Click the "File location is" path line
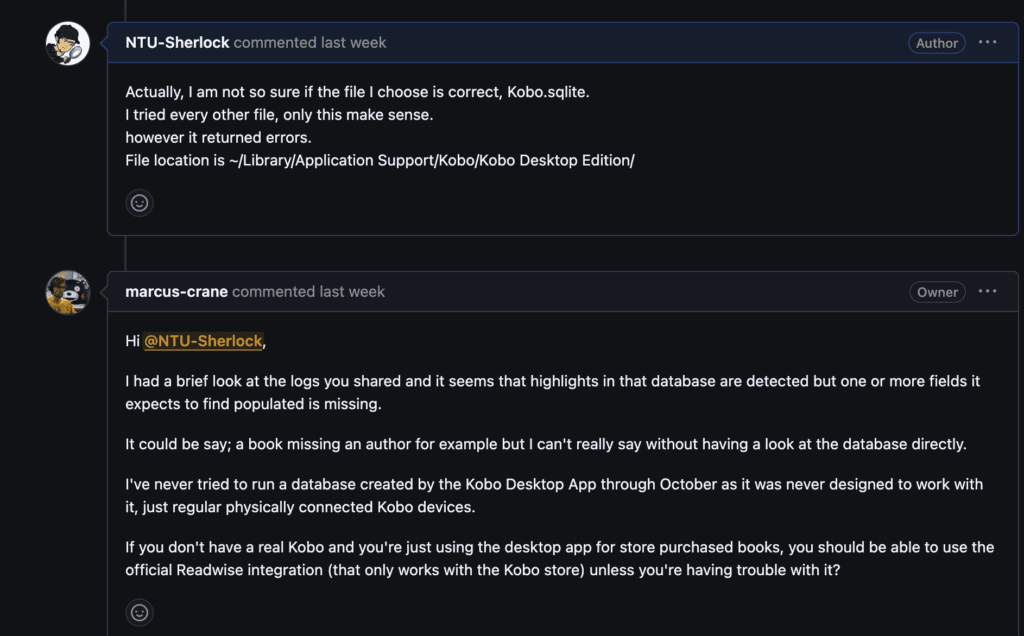 380,160
